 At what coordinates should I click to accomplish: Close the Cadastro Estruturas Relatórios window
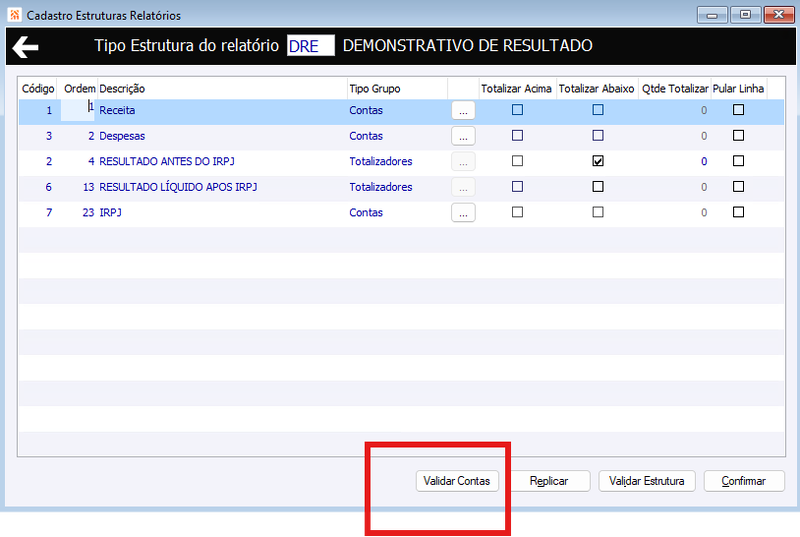[779, 15]
